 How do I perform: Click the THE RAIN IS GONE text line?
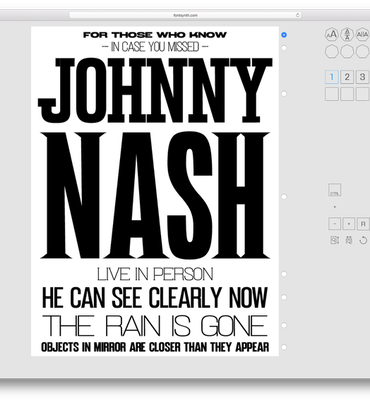click(155, 326)
